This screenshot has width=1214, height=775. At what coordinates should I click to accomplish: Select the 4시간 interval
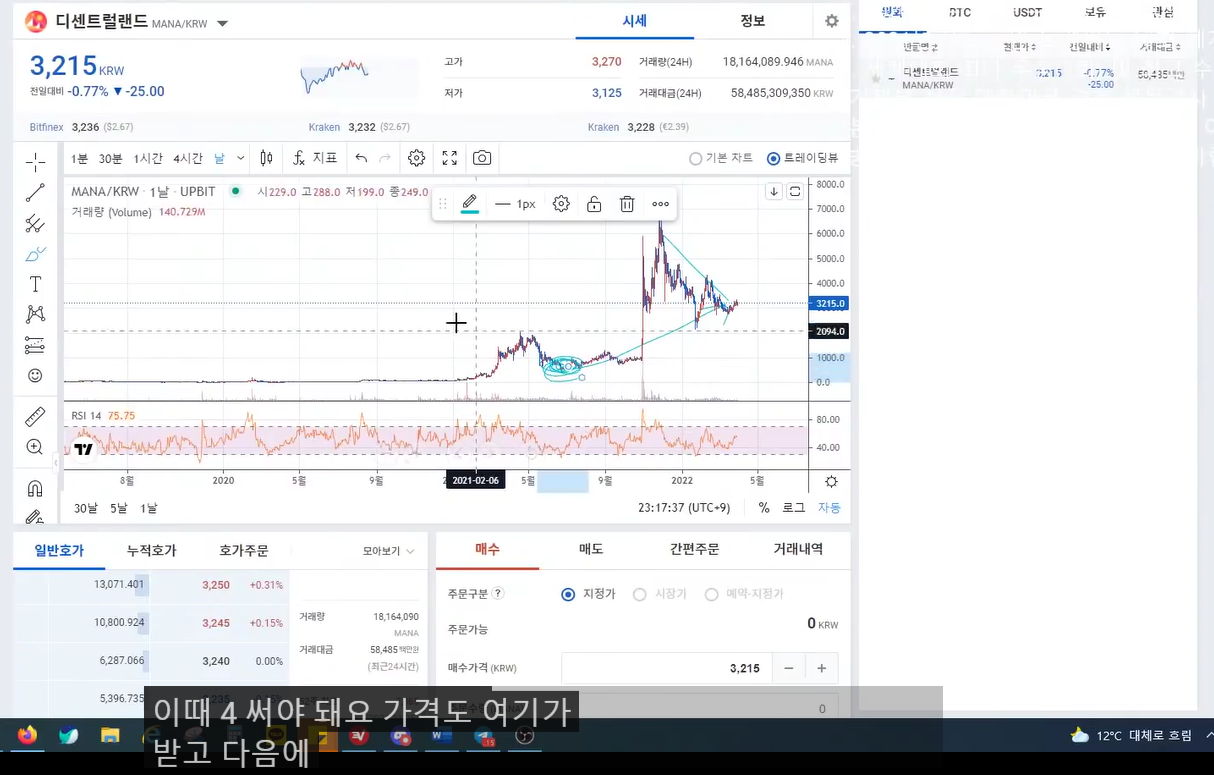pos(188,158)
